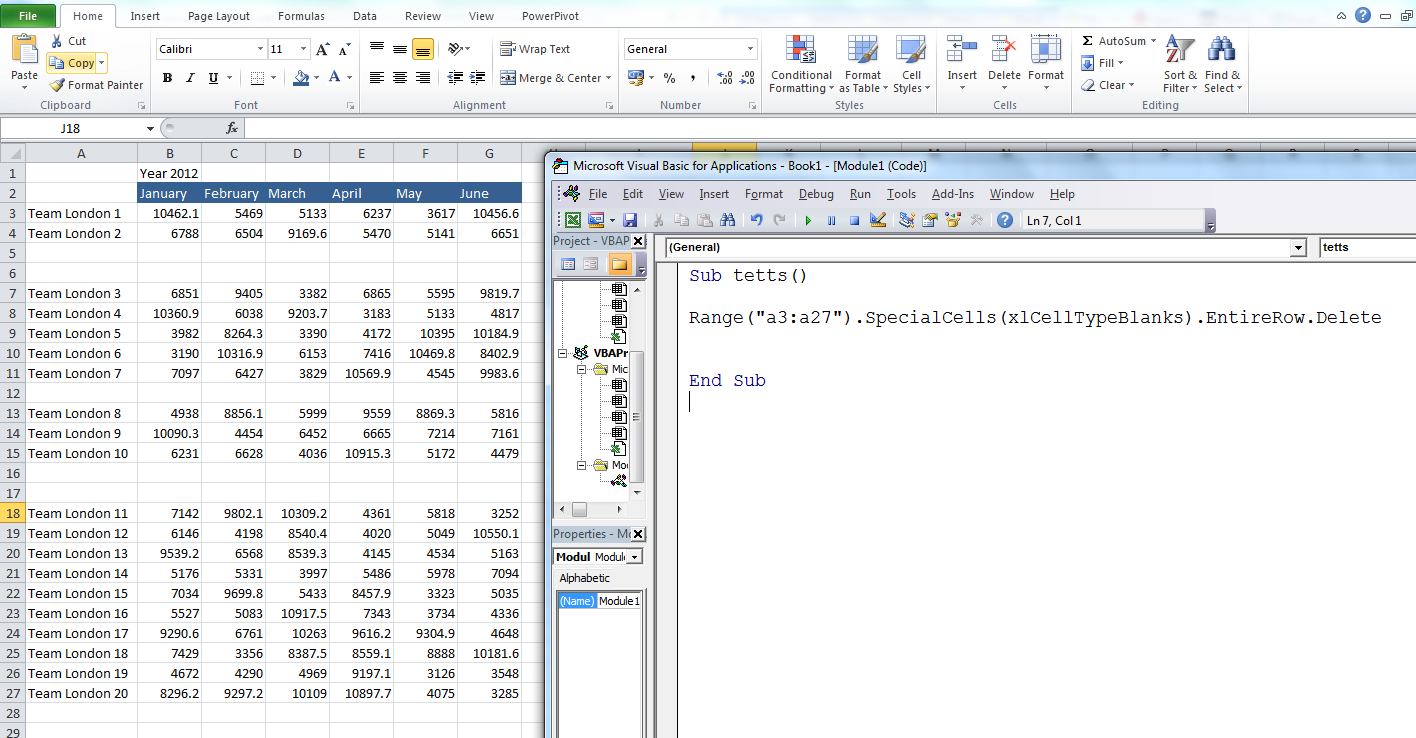The image size is (1416, 738).
Task: Click the Fill Color bucket swatch
Action: [x=301, y=78]
